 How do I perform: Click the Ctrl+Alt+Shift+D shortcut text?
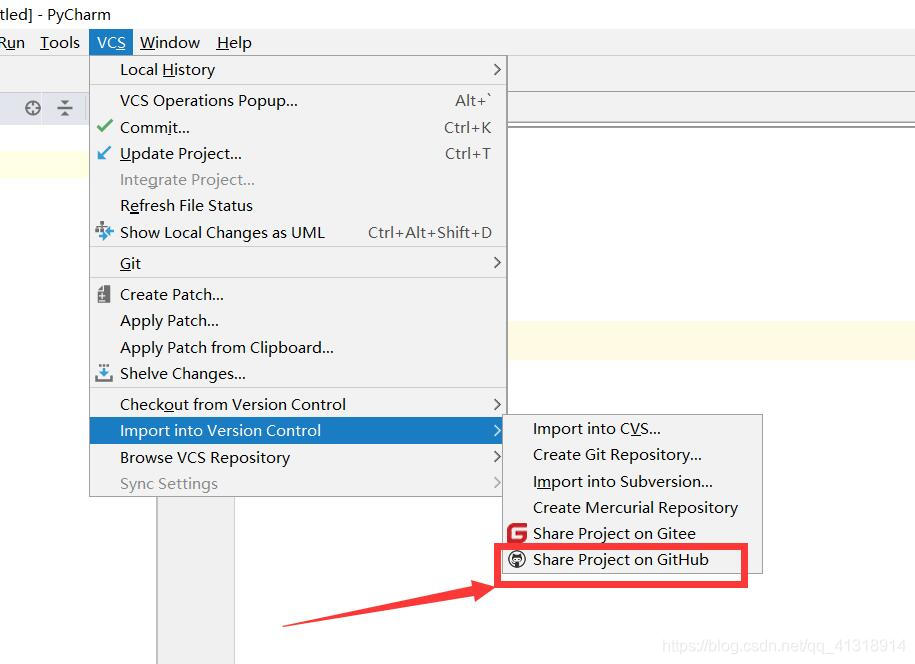[x=429, y=232]
